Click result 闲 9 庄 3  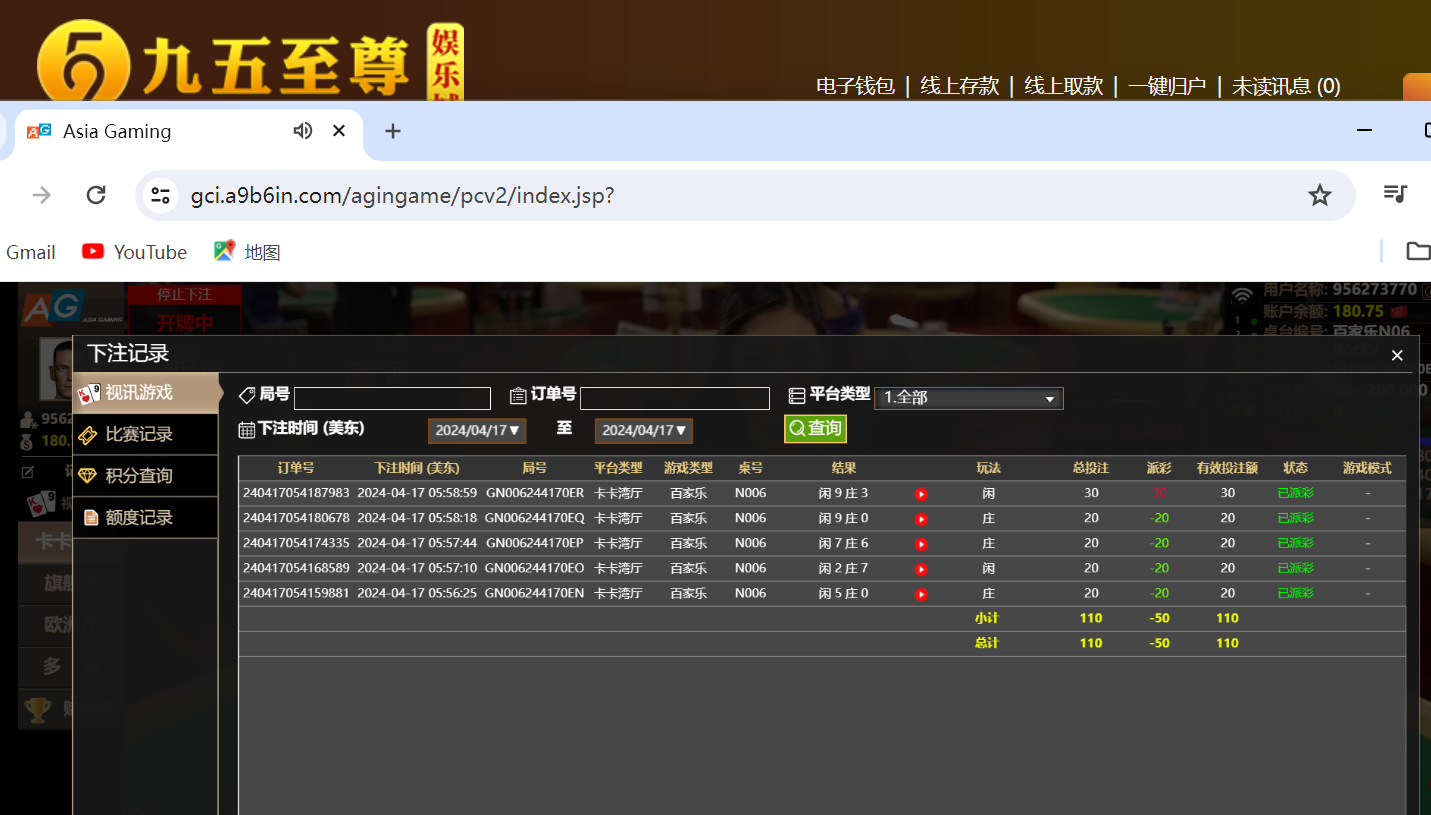[843, 493]
